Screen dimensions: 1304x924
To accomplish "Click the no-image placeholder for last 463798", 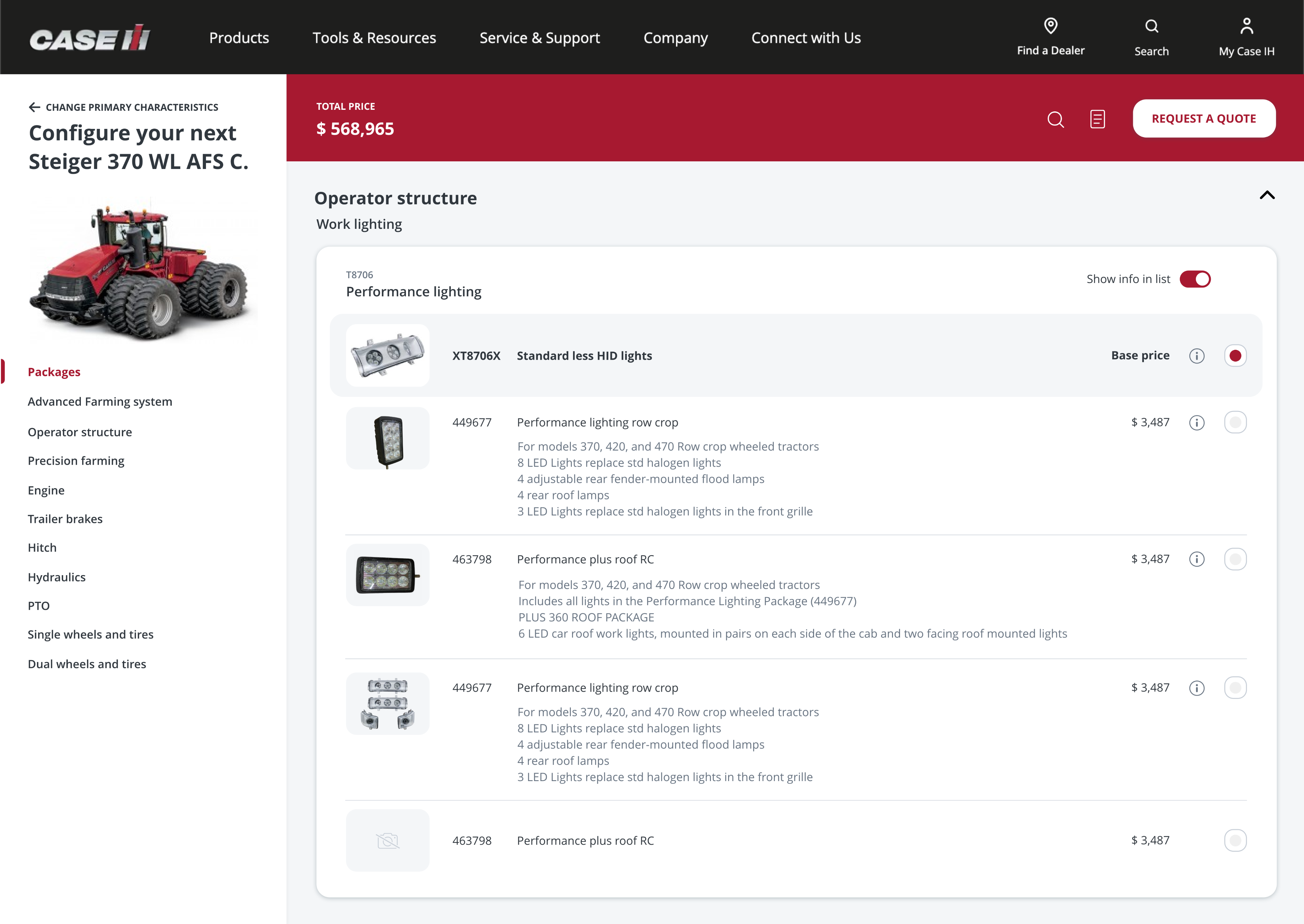I will 387,840.
